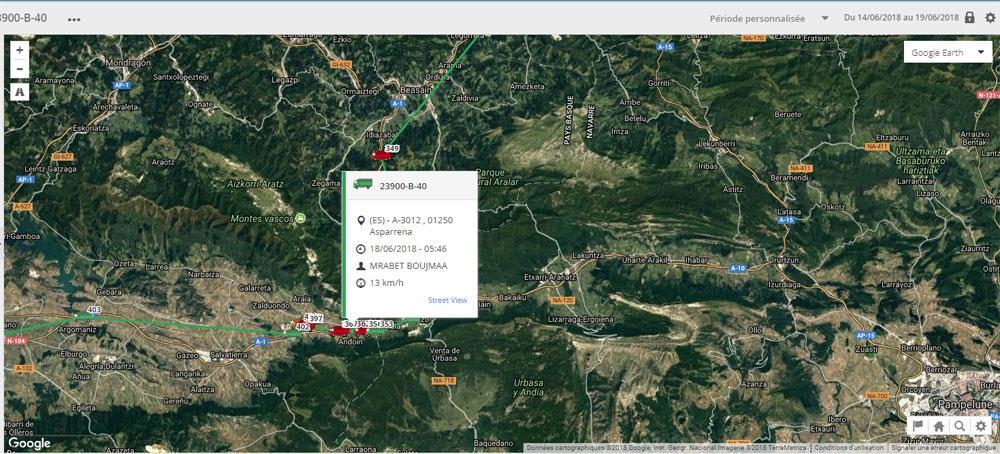
Task: Open the Période personnalisée dropdown
Action: tap(769, 18)
